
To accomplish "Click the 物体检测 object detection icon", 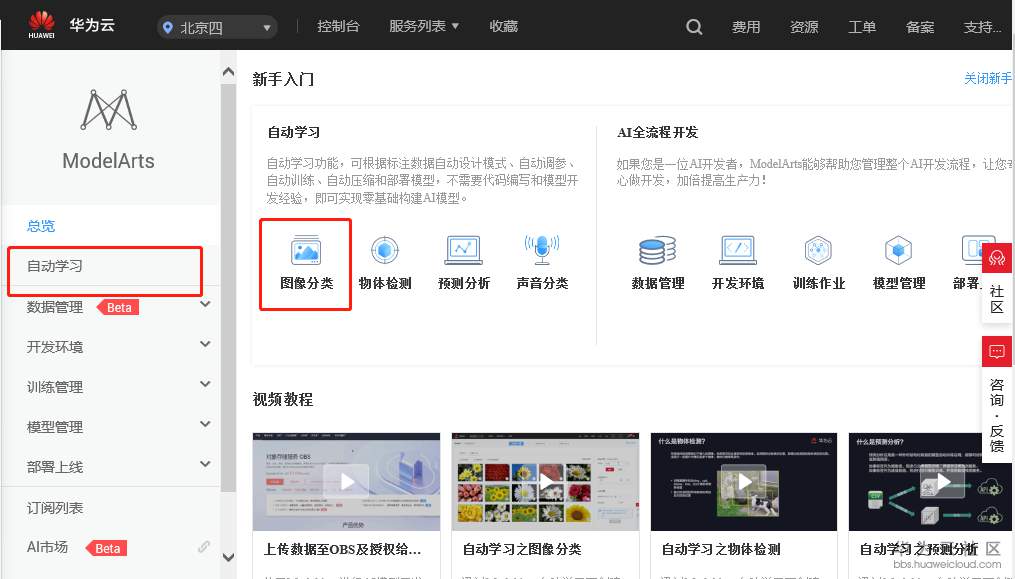I will click(x=385, y=250).
